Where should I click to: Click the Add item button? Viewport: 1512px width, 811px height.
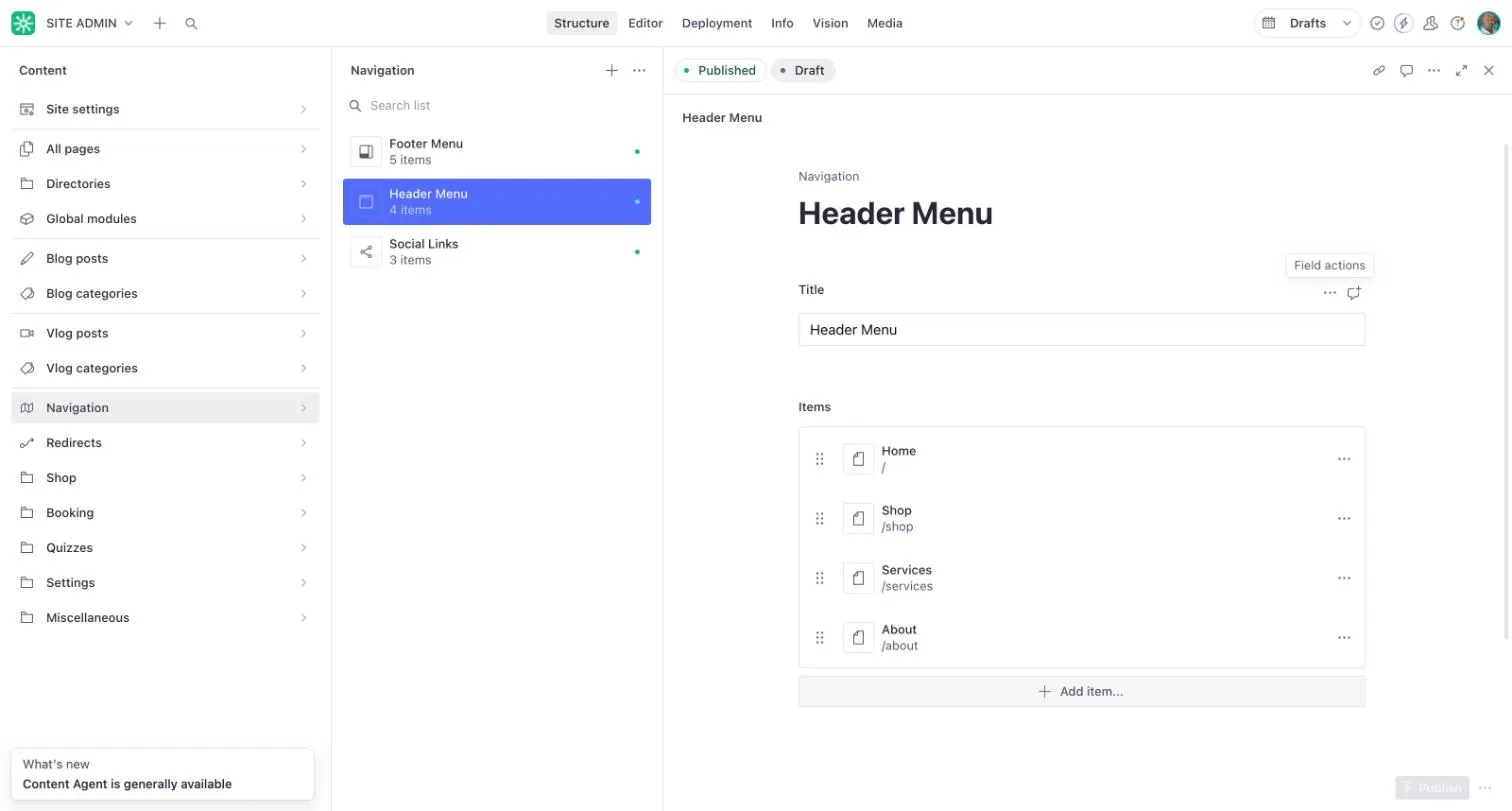(1081, 691)
